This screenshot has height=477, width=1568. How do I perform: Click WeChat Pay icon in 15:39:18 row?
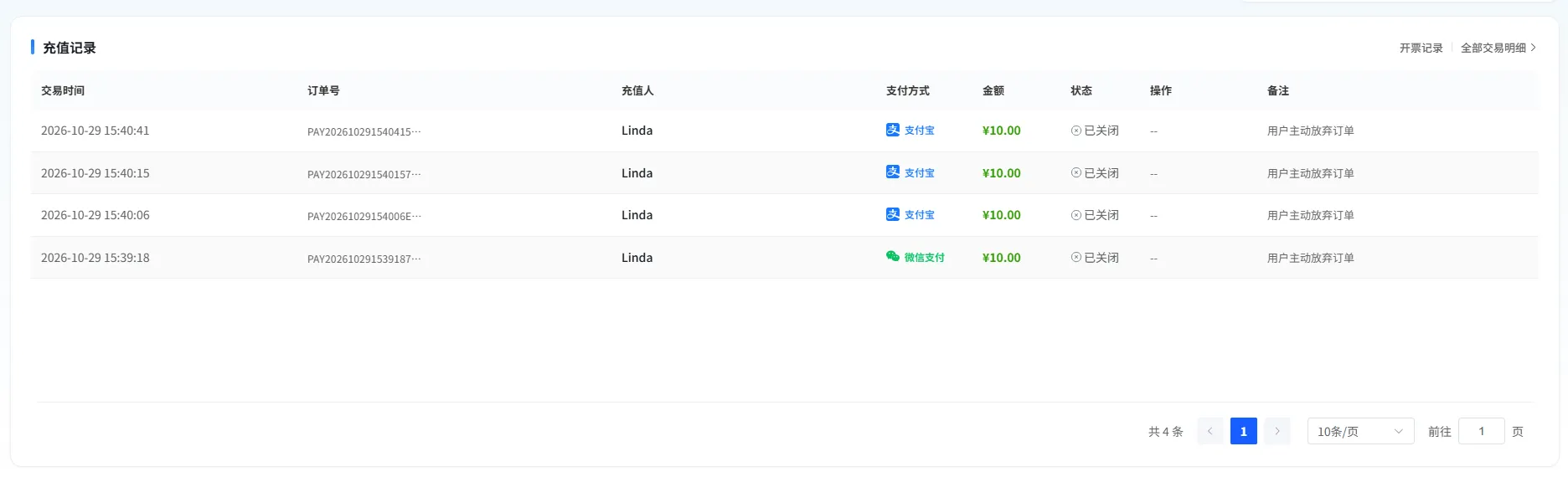pyautogui.click(x=893, y=256)
